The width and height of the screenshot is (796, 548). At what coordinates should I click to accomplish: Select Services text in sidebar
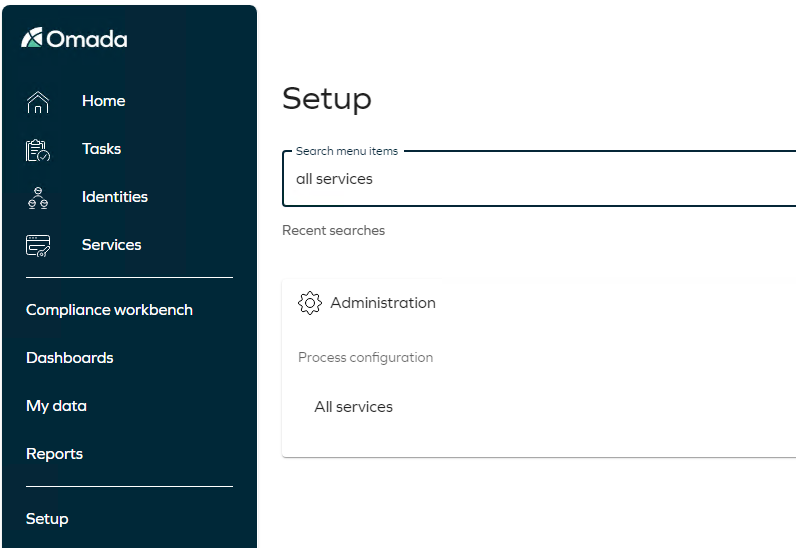point(112,245)
